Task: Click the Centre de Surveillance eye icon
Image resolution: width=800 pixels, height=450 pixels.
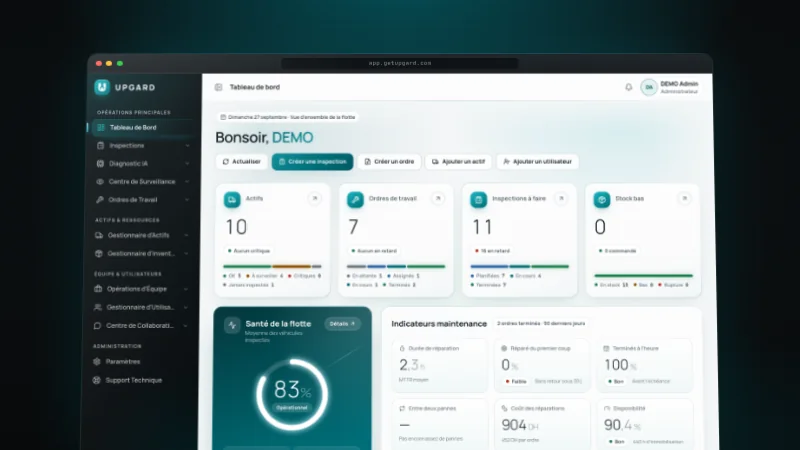Action: coord(100,182)
